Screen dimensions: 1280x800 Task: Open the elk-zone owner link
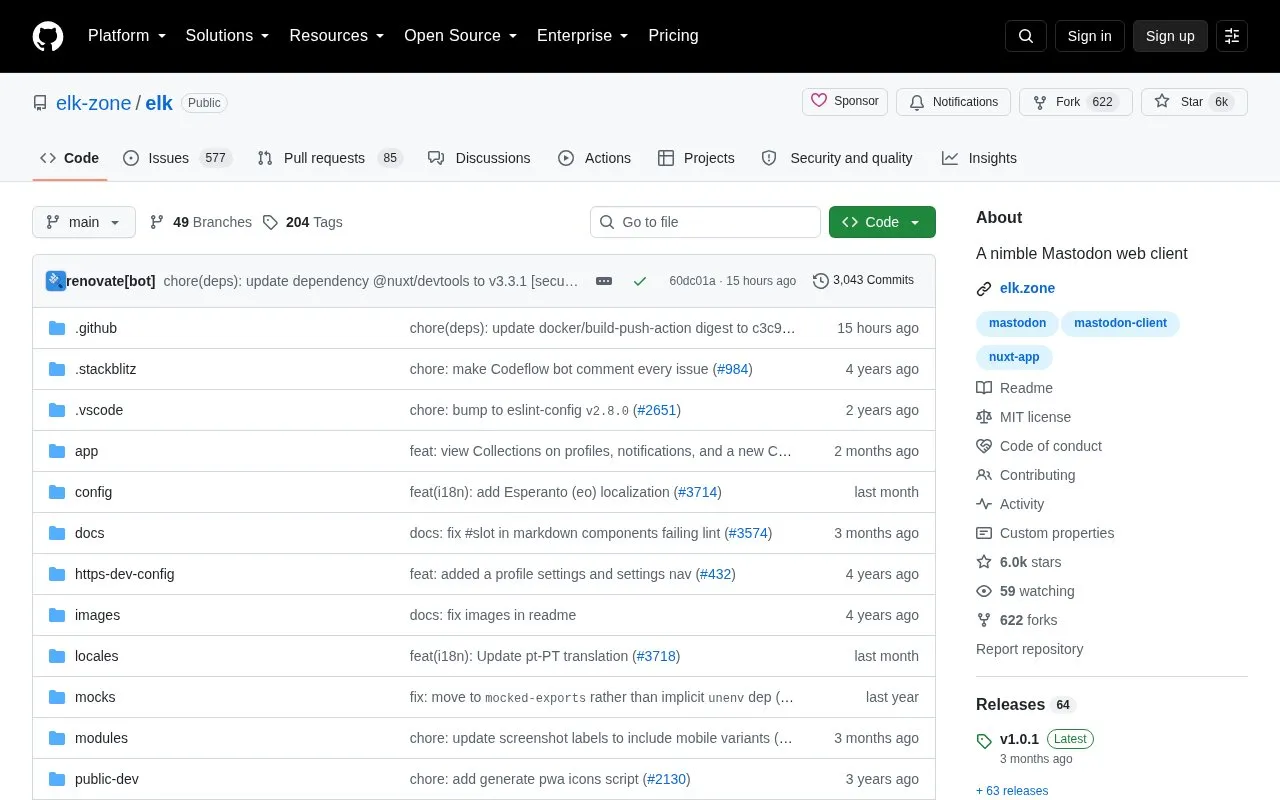pyautogui.click(x=94, y=103)
